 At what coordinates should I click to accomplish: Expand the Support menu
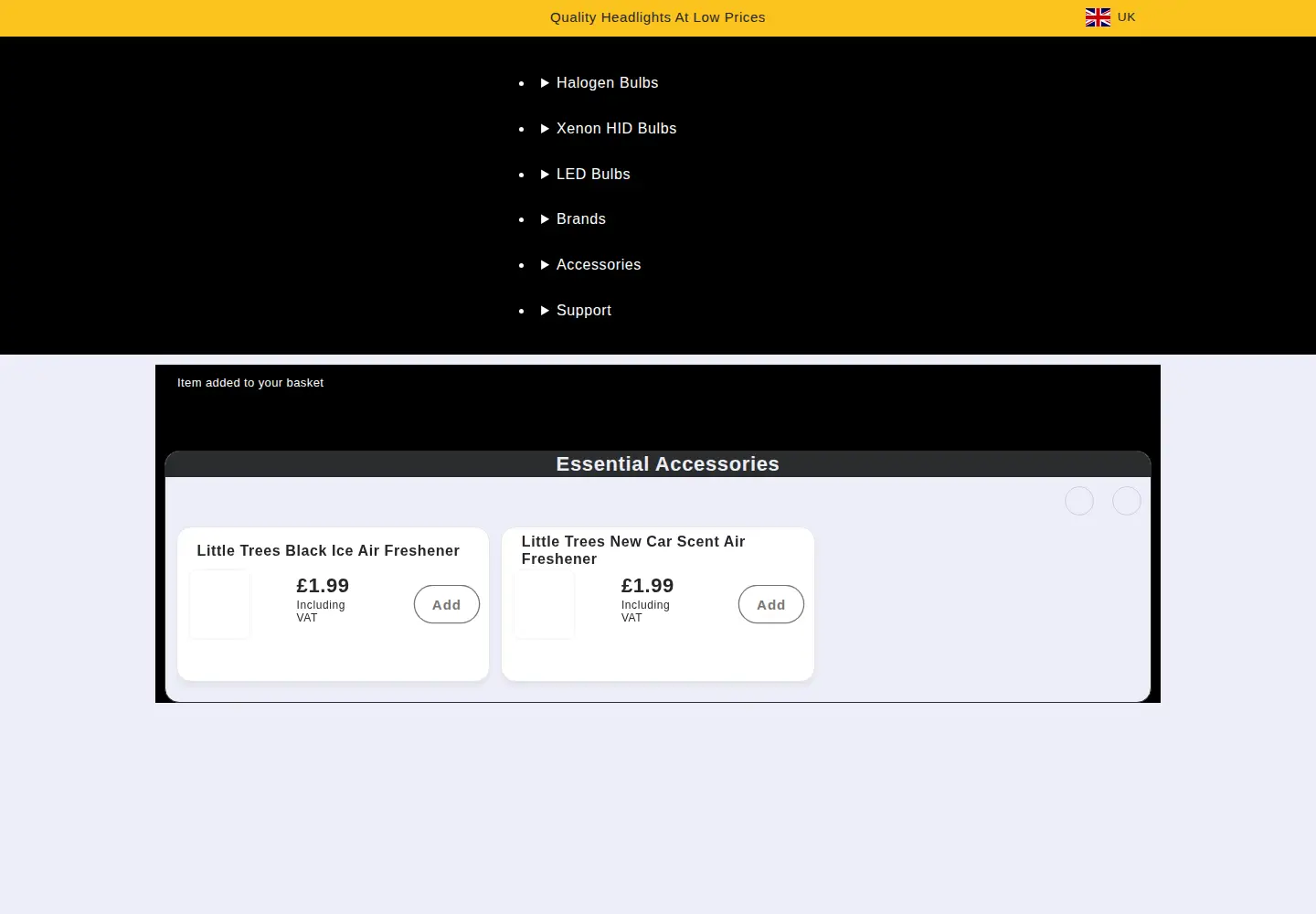(x=576, y=311)
